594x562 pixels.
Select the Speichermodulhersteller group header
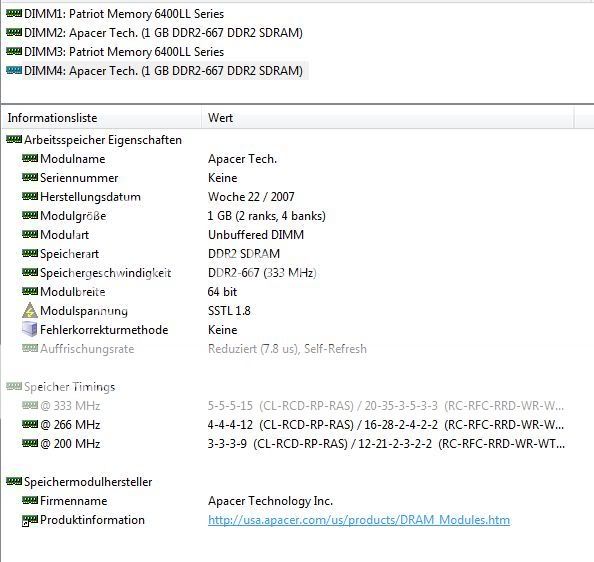79,482
